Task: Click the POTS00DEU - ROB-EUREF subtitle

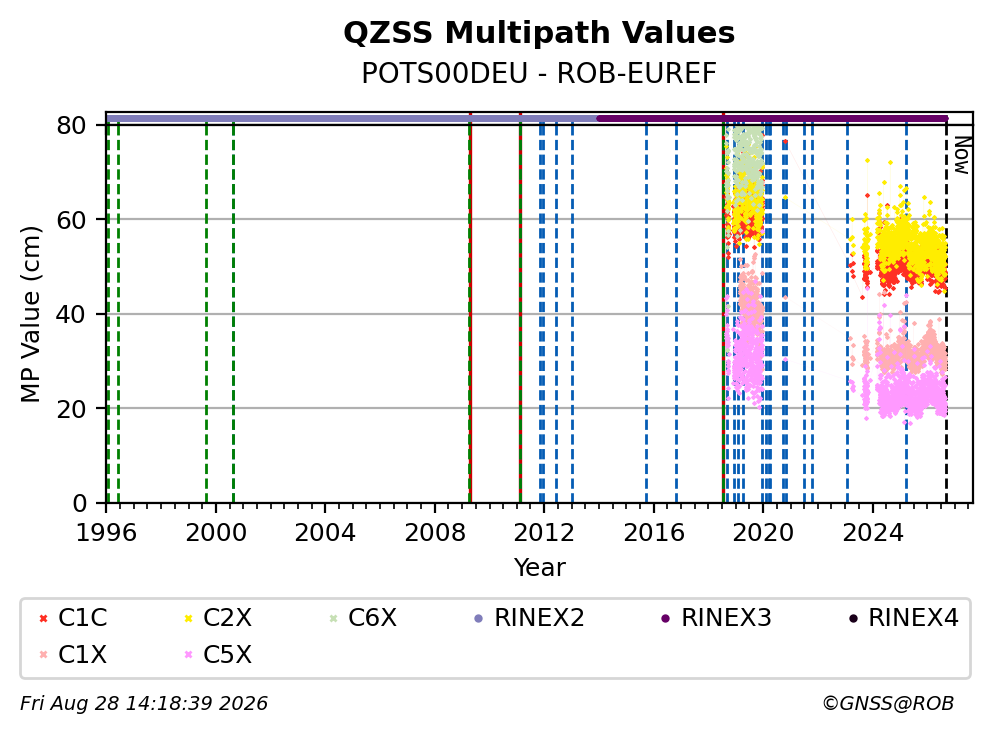Action: point(539,73)
